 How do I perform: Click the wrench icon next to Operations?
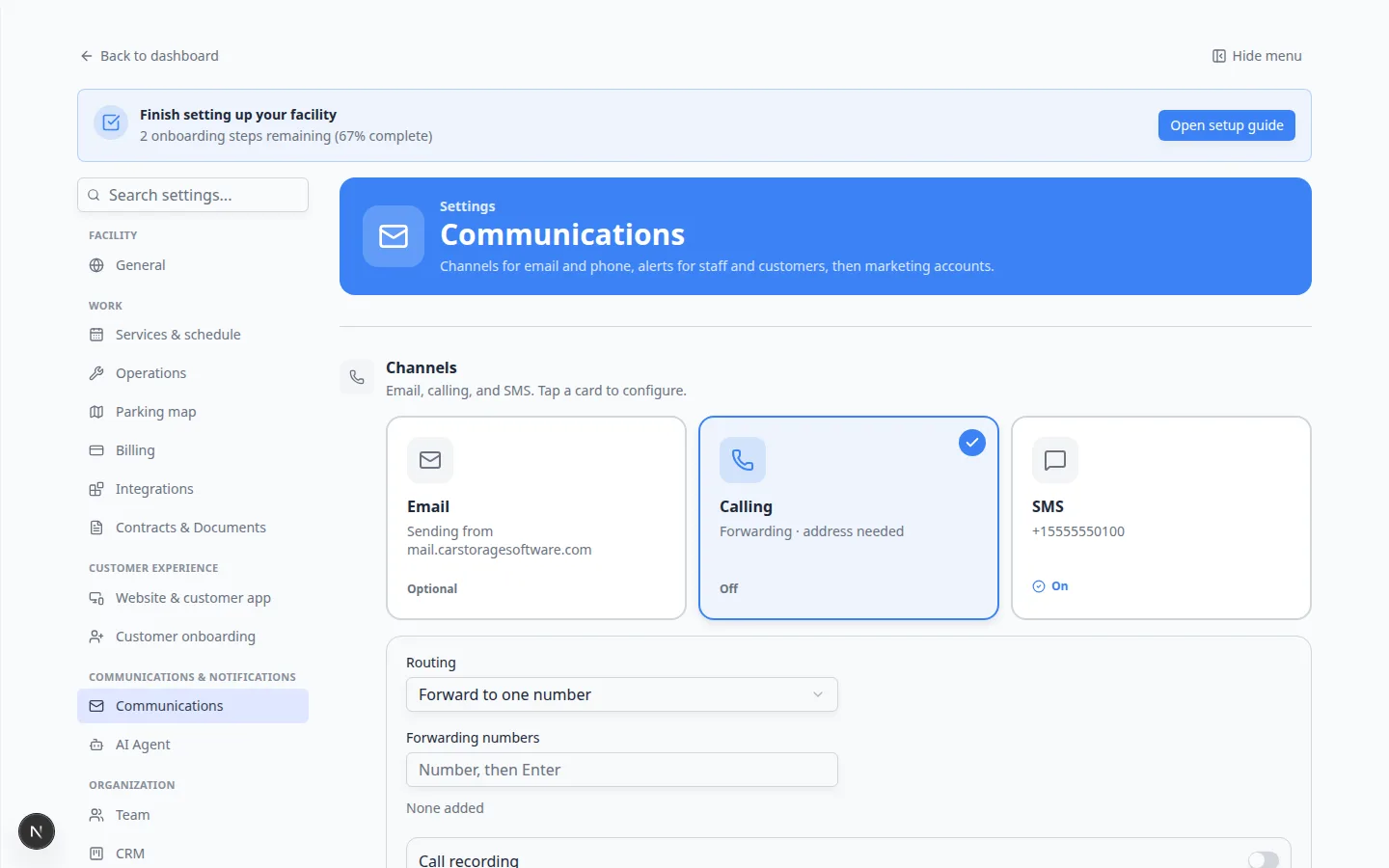pyautogui.click(x=96, y=373)
